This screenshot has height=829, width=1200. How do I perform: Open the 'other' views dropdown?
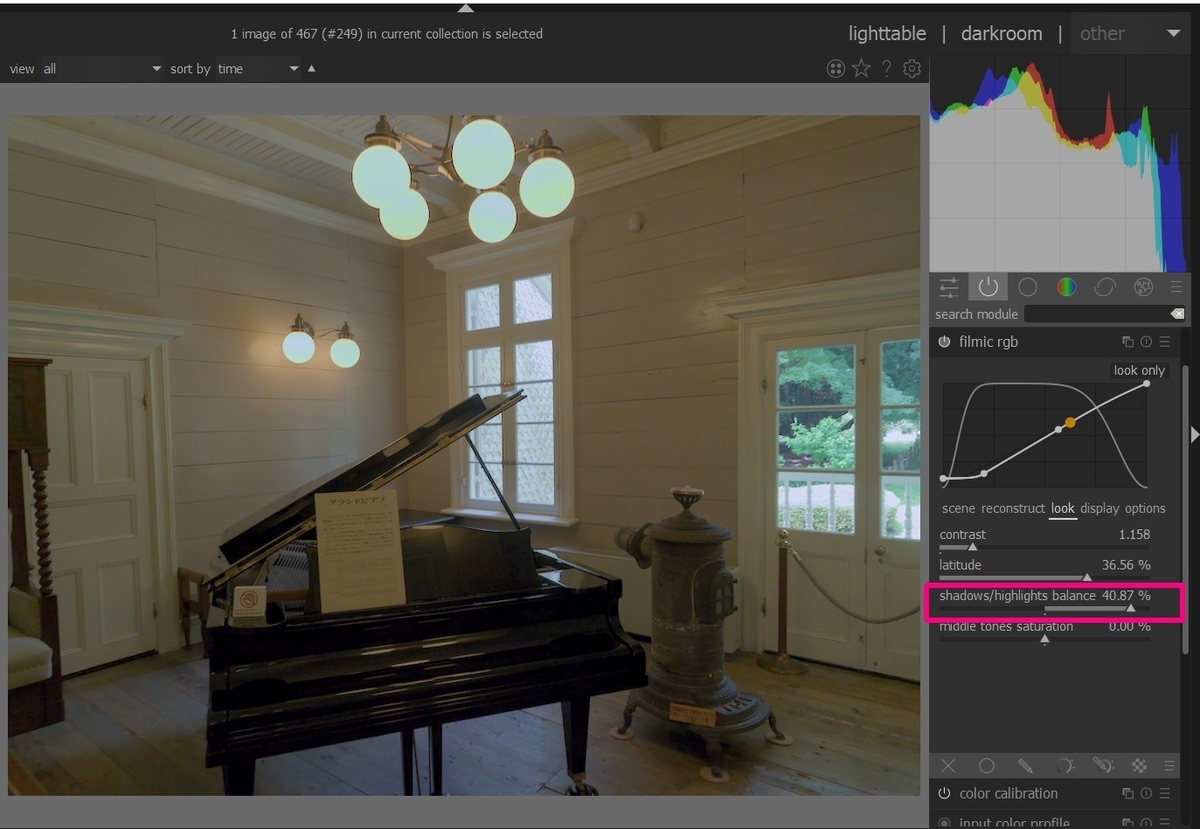[1129, 33]
